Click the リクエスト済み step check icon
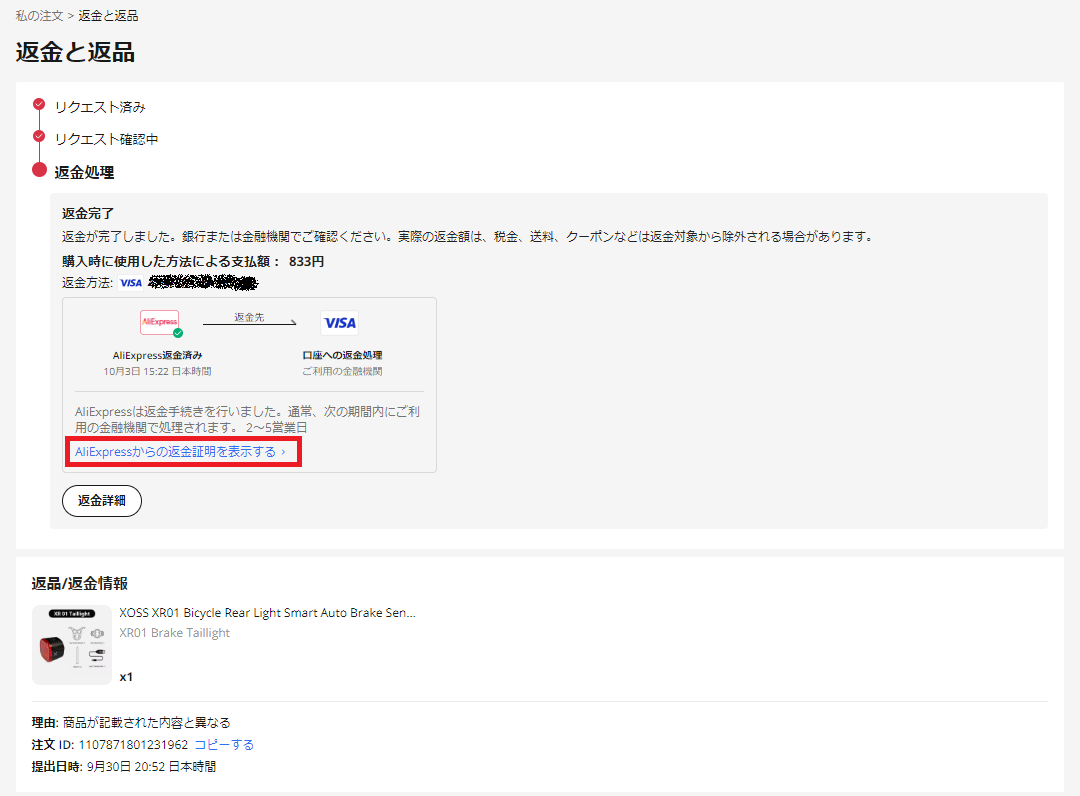The height and width of the screenshot is (796, 1080). pos(39,104)
